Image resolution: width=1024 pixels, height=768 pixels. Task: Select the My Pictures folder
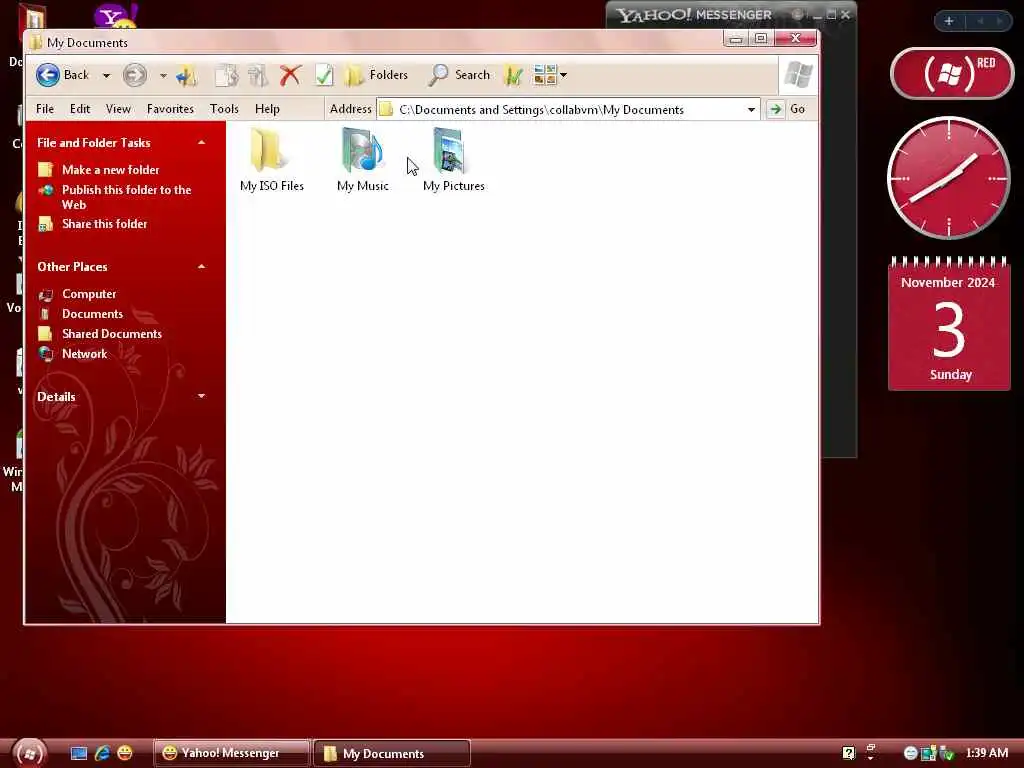click(x=453, y=160)
